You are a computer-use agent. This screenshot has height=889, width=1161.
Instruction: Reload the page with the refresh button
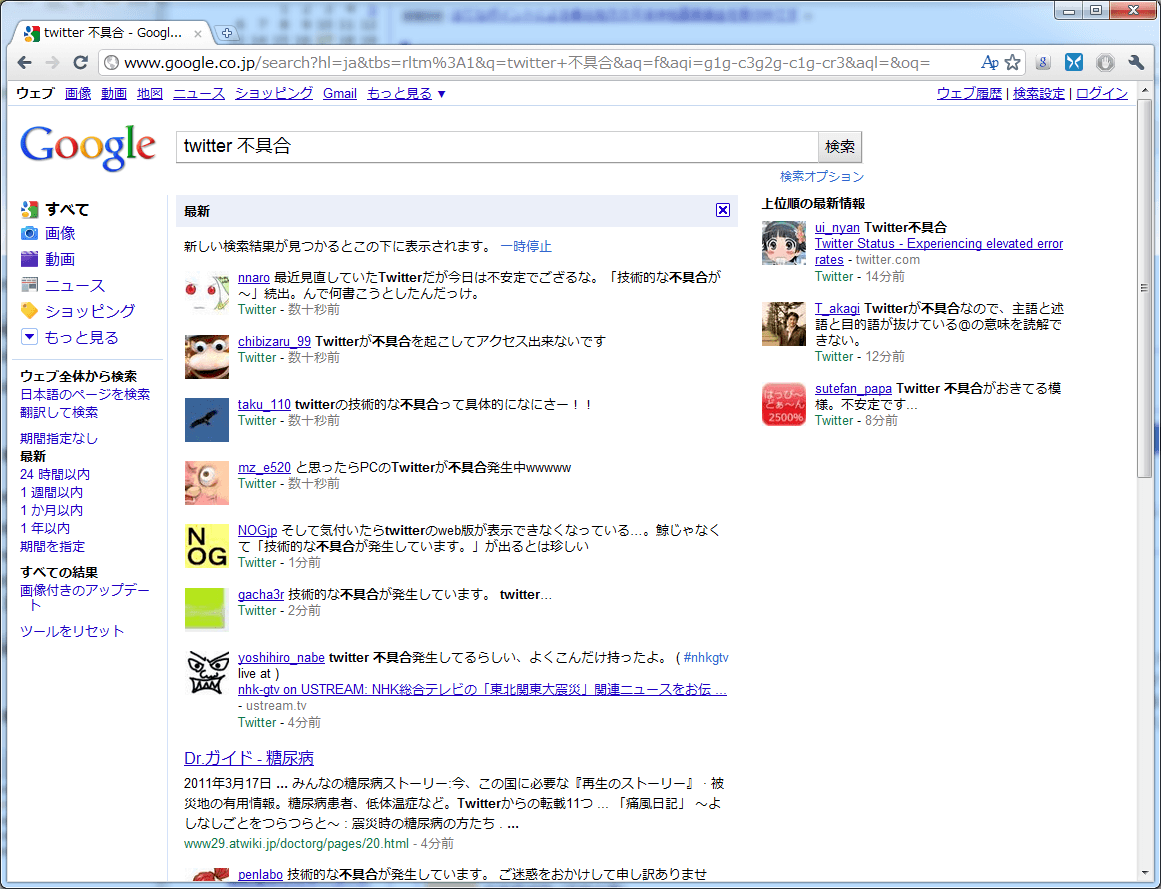(x=81, y=62)
